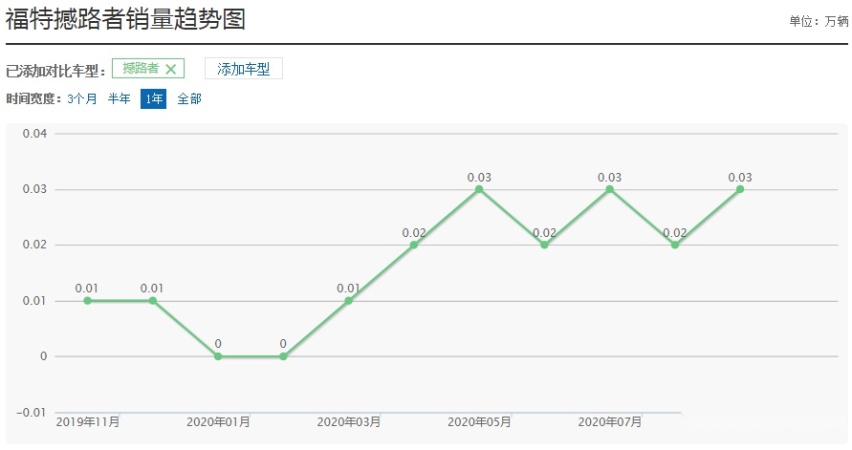Image resolution: width=852 pixels, height=450 pixels.
Task: Select the 3个月 time range
Action: tap(82, 99)
